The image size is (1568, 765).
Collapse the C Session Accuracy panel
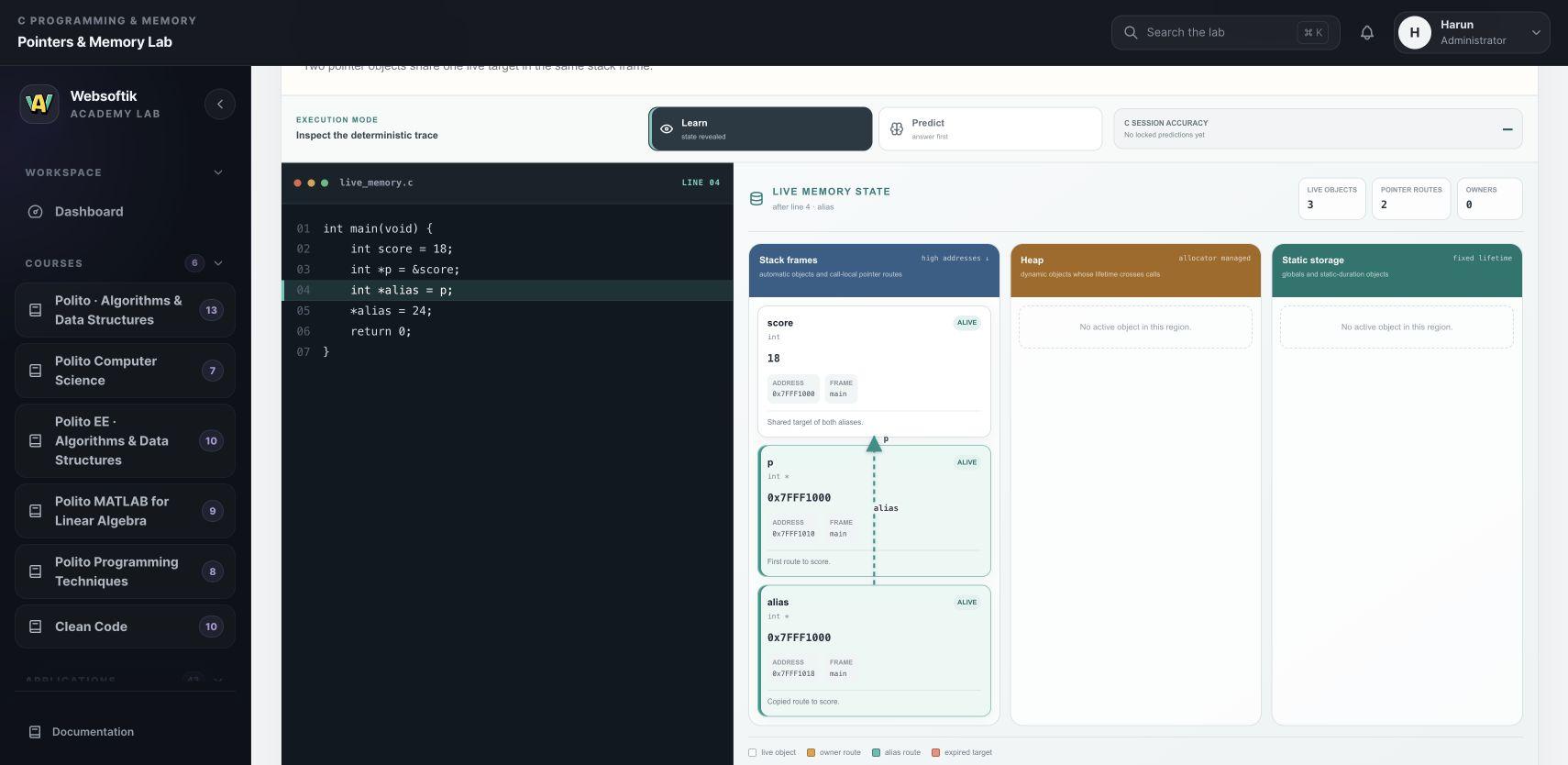coord(1507,129)
